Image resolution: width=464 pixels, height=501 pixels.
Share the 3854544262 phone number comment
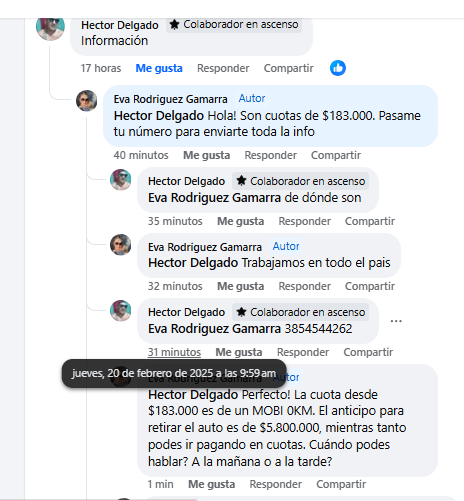click(368, 352)
